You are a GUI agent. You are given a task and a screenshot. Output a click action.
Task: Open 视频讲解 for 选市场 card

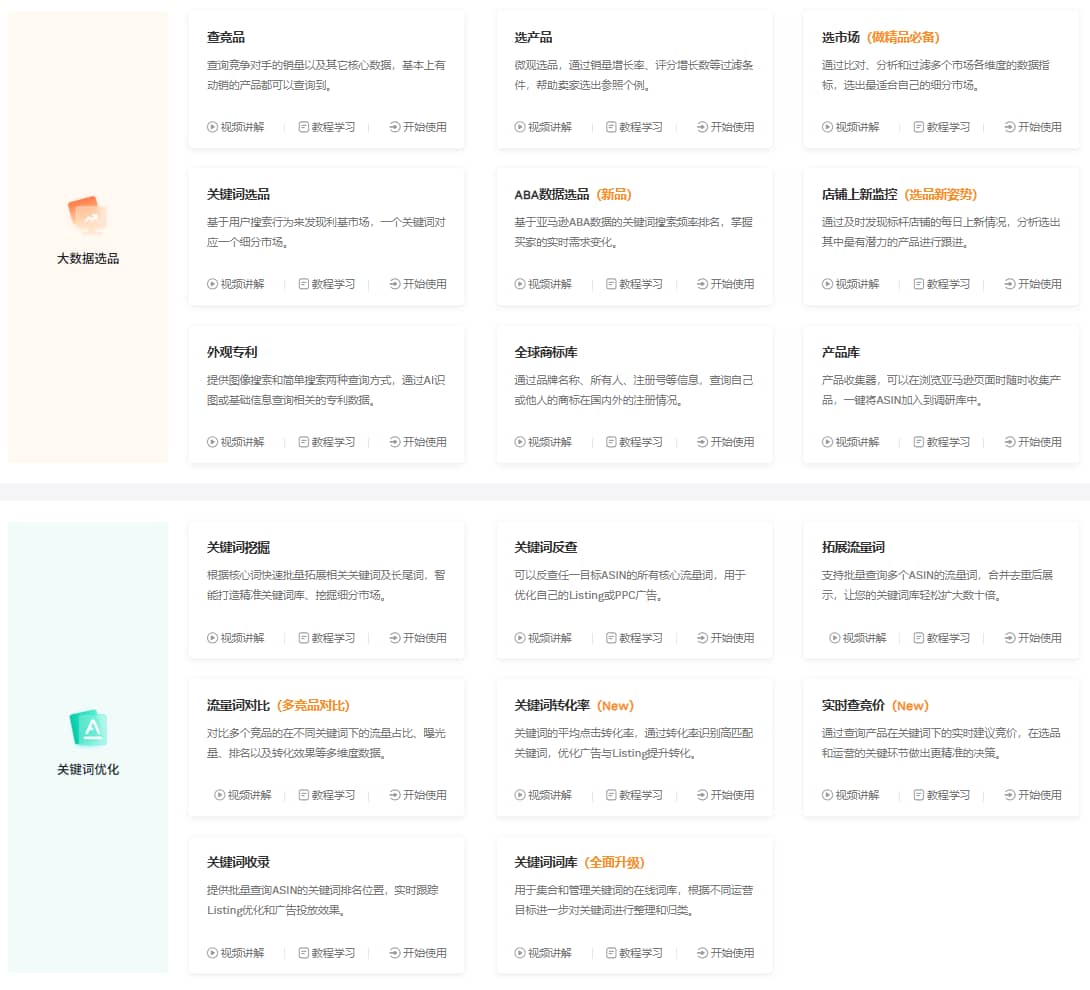850,127
